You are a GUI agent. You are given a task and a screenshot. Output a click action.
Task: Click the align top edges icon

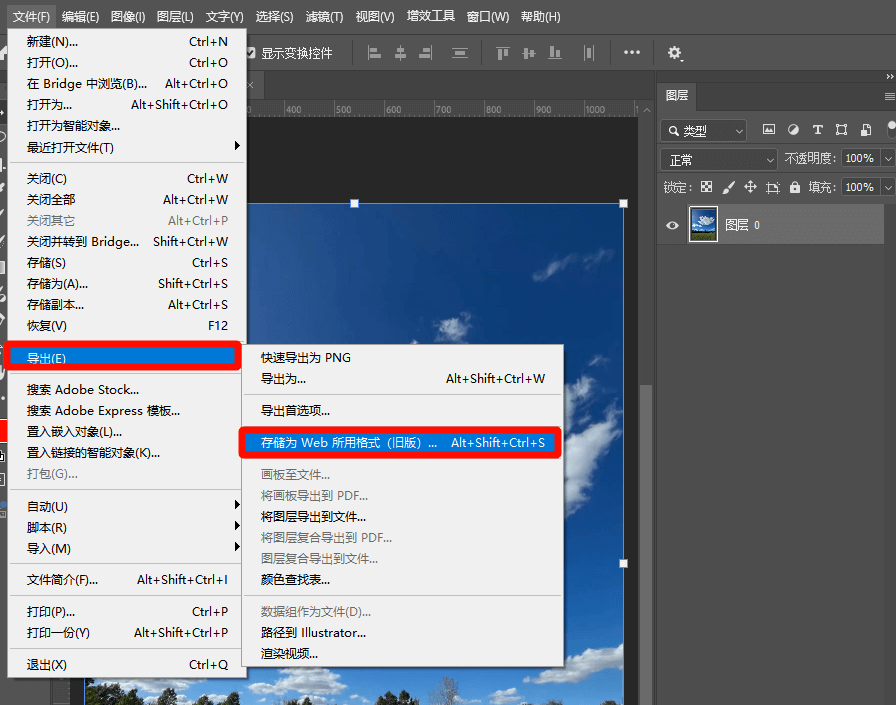[x=503, y=53]
